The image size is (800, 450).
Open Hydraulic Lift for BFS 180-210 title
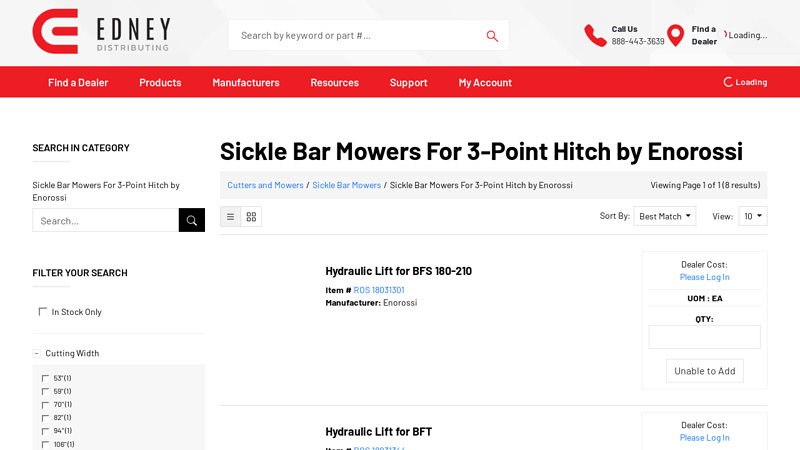(398, 271)
